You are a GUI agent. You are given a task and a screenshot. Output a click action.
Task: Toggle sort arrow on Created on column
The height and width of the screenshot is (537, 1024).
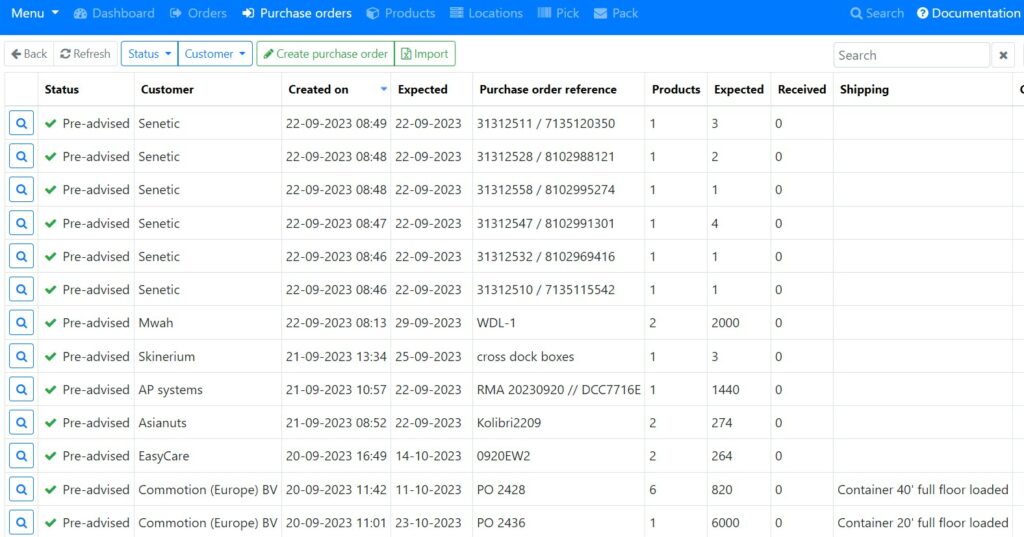point(383,89)
